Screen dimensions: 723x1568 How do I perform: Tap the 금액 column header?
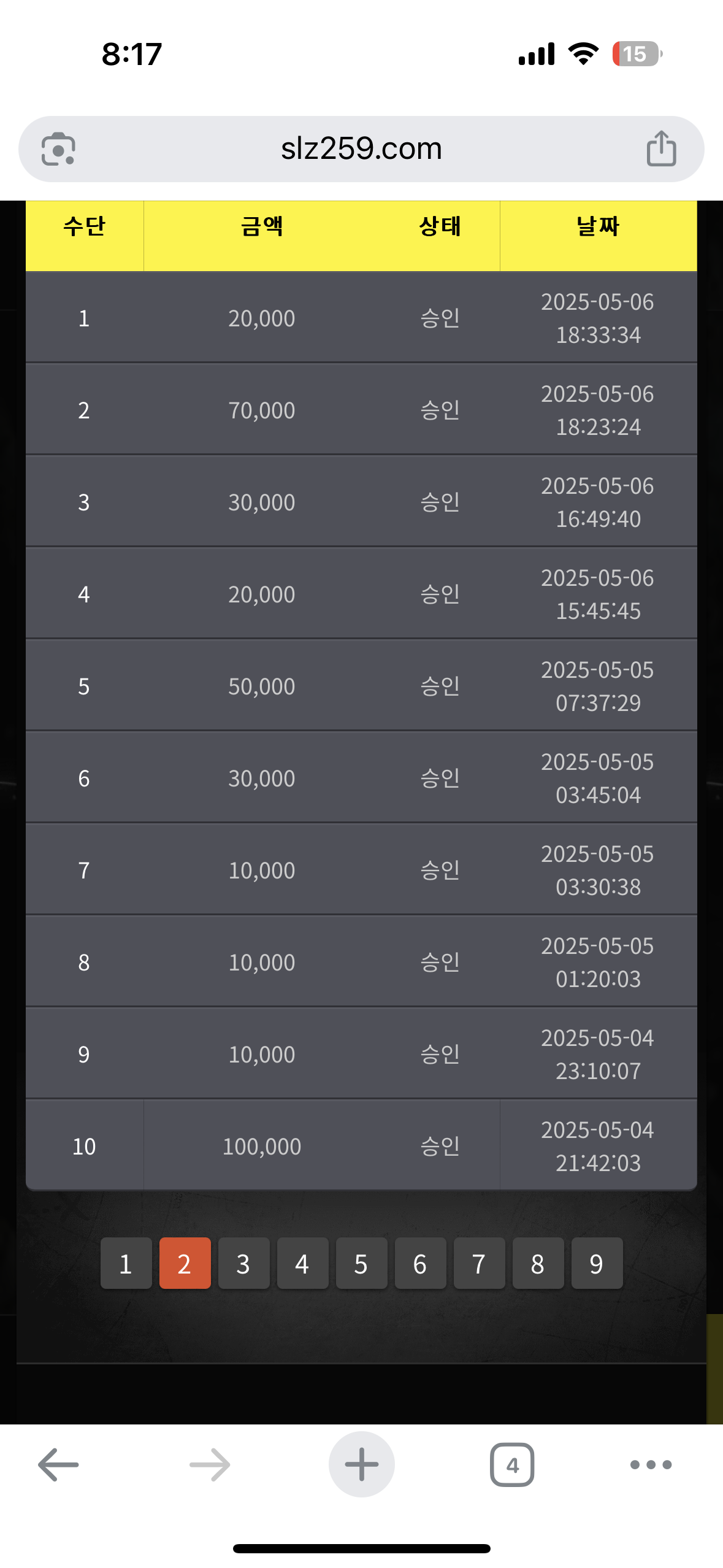[262, 227]
